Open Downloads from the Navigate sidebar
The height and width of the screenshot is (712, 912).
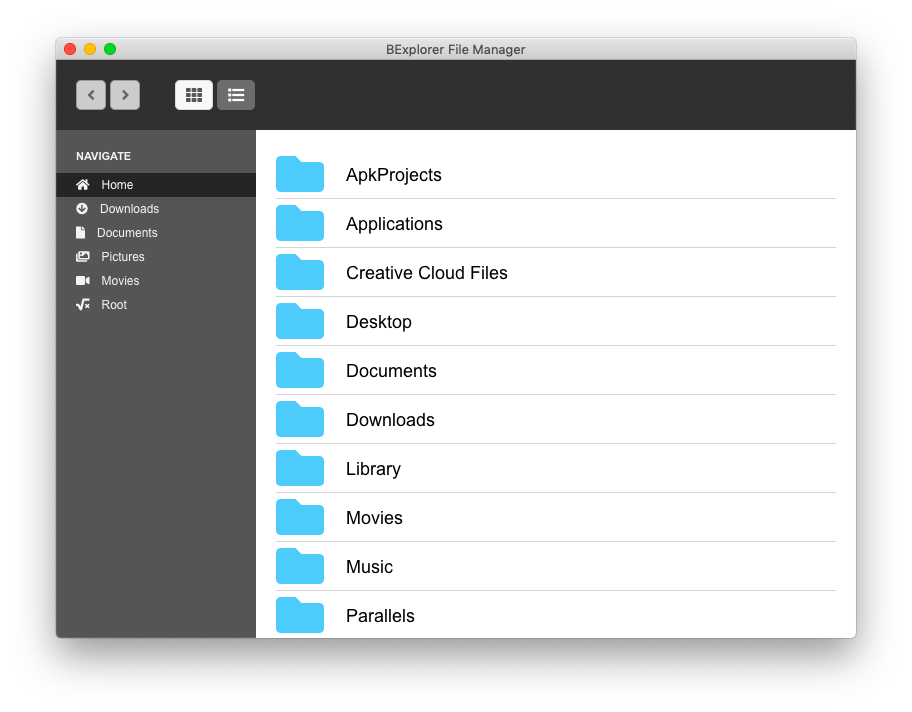[156, 208]
